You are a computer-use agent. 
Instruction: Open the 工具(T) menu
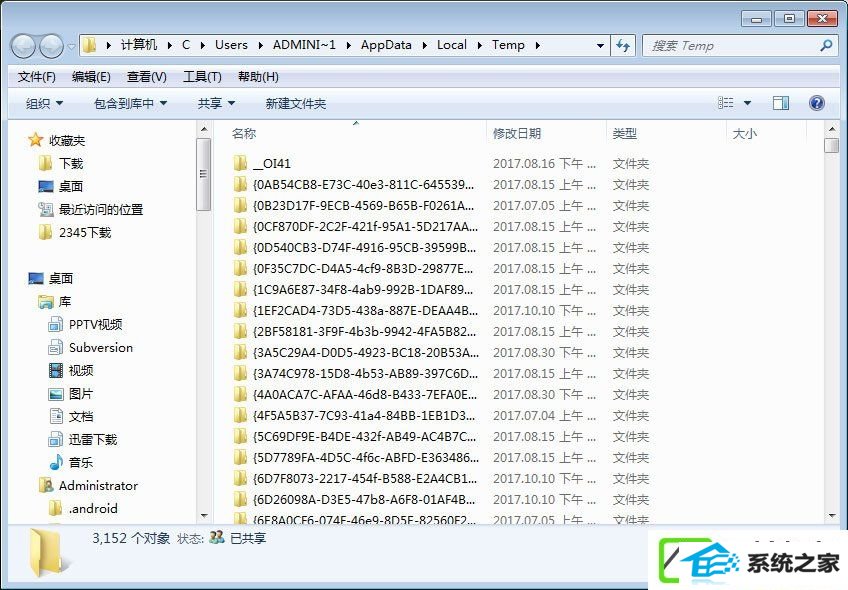pos(202,77)
